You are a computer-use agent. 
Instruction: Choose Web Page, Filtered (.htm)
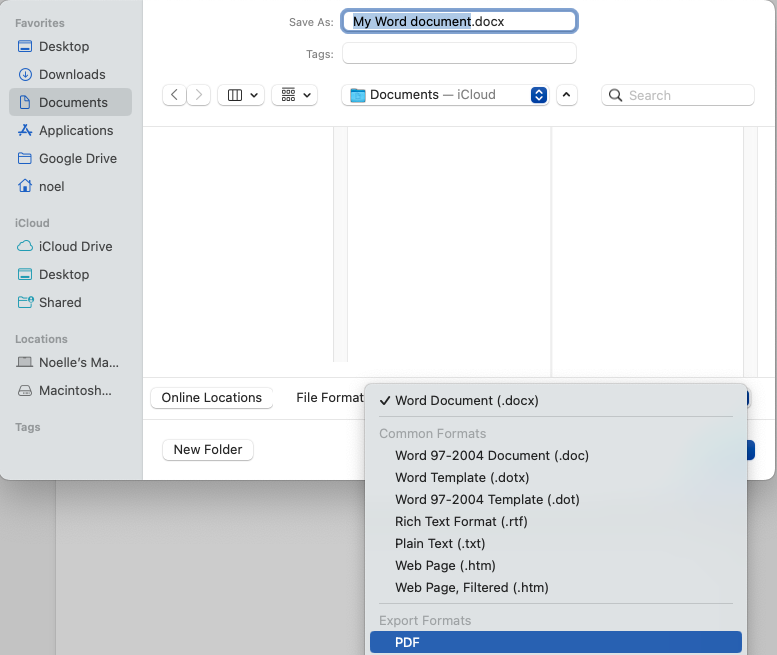[x=556, y=588]
